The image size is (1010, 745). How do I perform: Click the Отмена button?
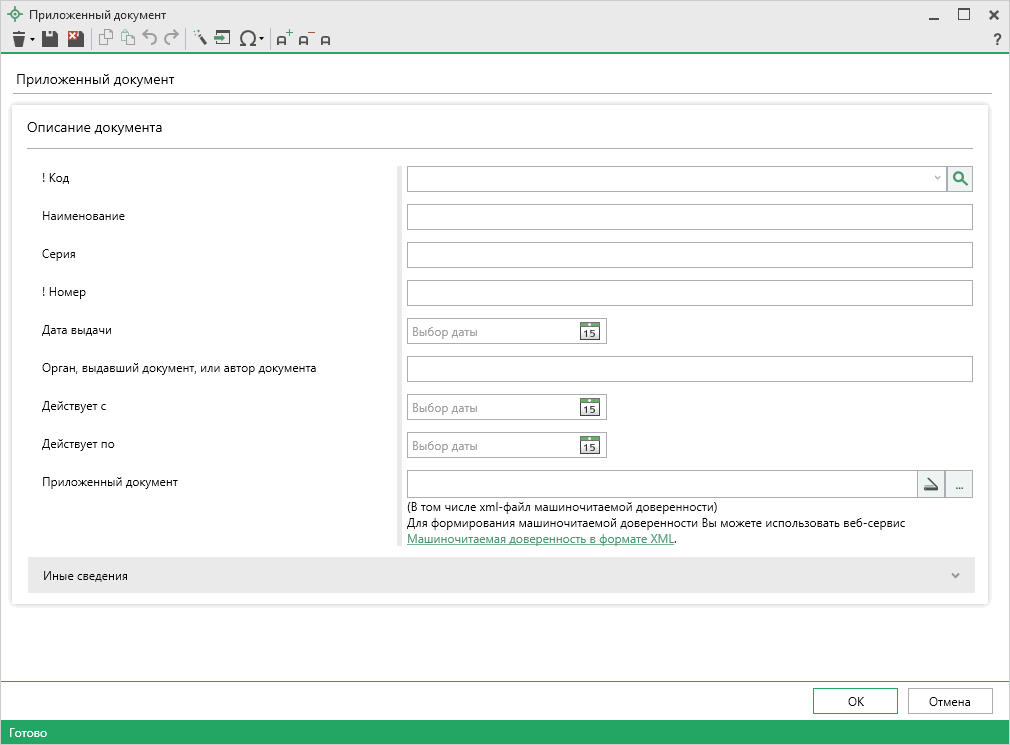pos(949,701)
